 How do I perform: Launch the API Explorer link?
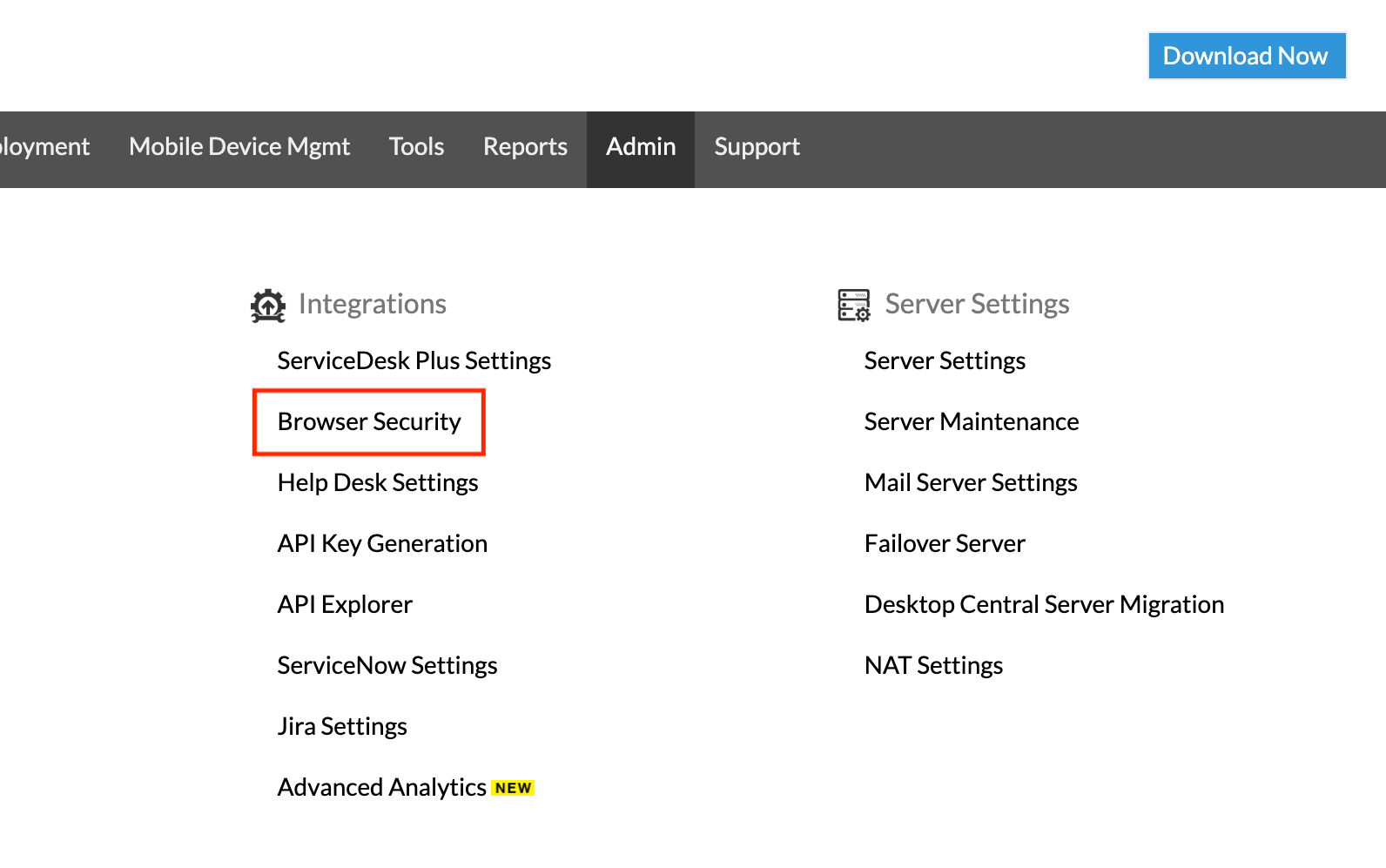pyautogui.click(x=345, y=605)
